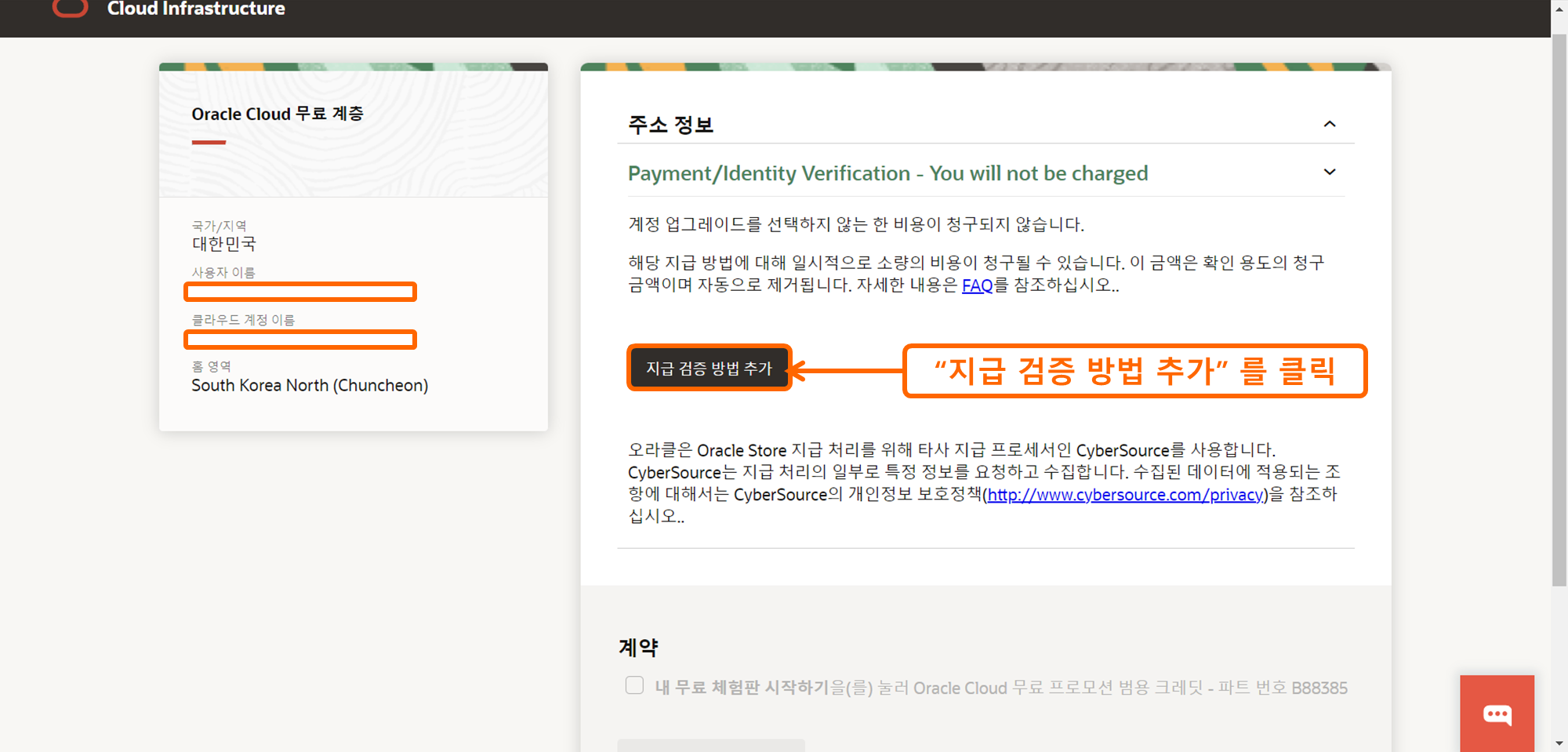Check the 내 무료 체험판 시작하기 agreement checkbox

click(635, 685)
